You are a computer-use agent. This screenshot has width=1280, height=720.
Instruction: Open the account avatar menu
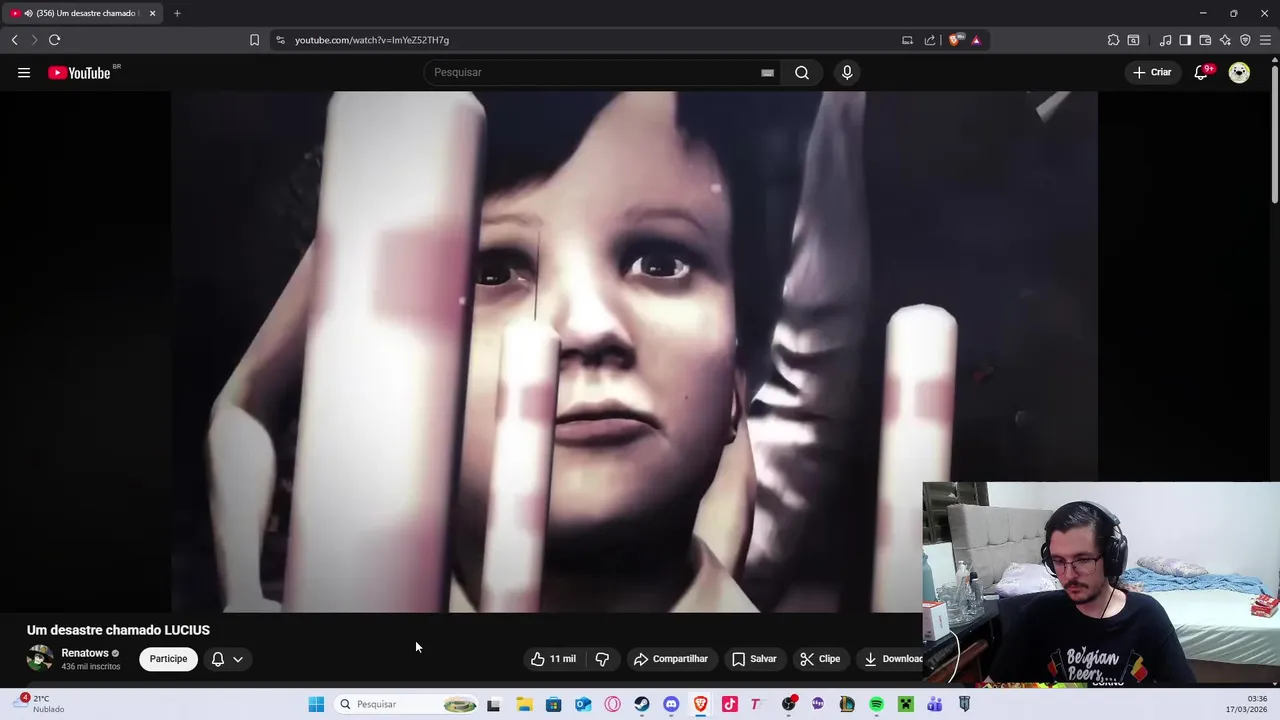tap(1239, 72)
